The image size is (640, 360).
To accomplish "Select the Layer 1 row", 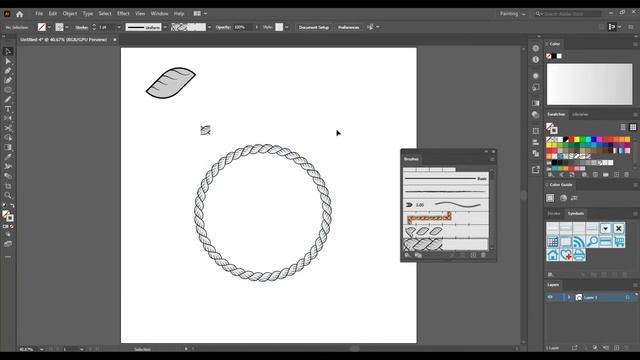I will coord(591,297).
